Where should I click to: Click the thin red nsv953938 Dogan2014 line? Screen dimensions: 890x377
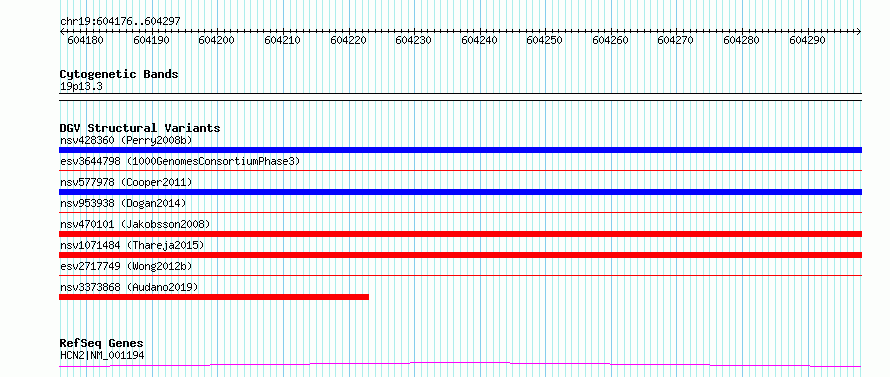pos(460,212)
